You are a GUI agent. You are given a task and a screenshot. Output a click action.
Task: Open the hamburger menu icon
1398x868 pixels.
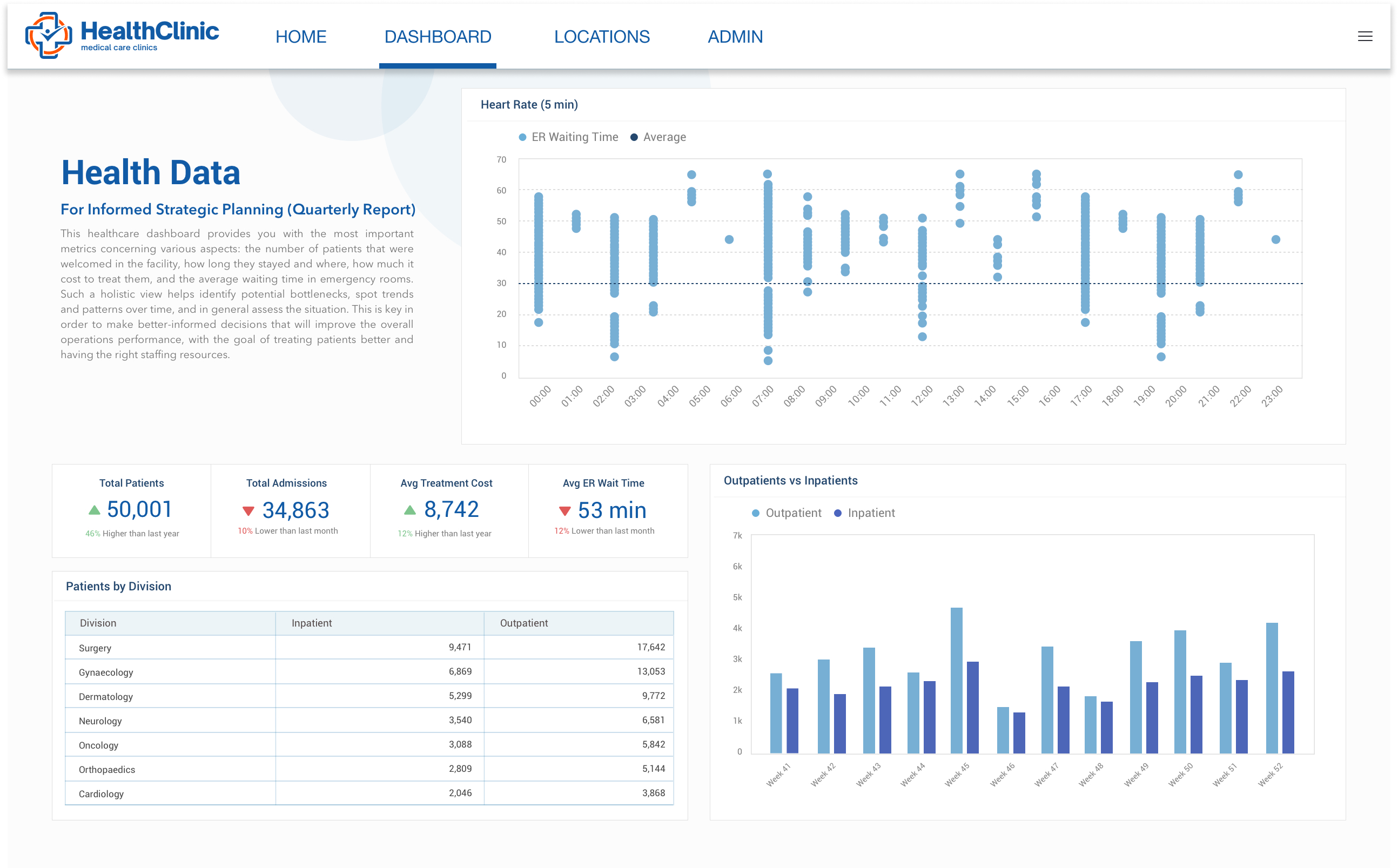(x=1365, y=37)
